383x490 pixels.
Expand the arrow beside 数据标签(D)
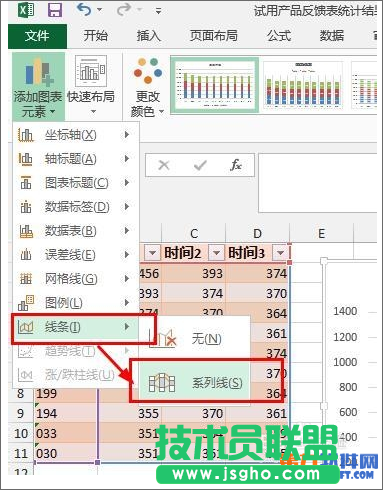pos(127,207)
